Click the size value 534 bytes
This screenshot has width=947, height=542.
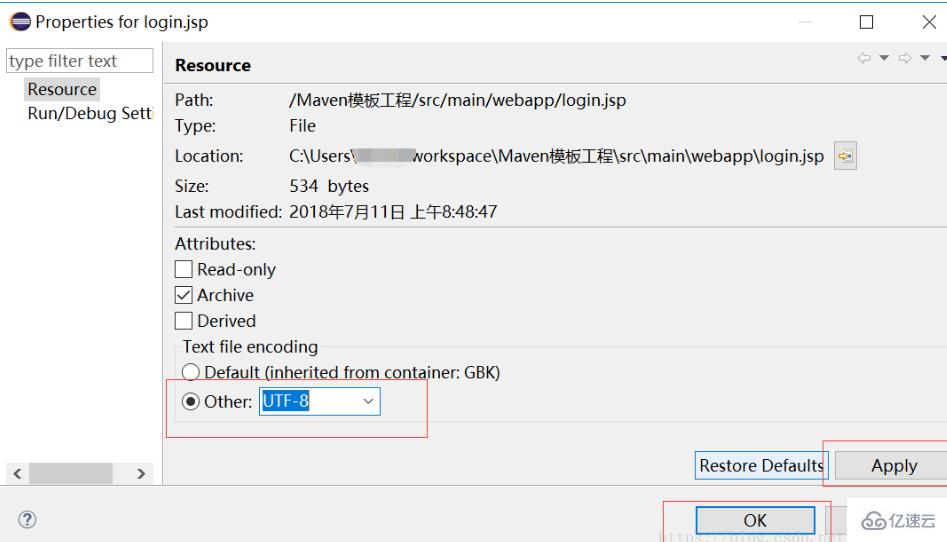[x=329, y=186]
